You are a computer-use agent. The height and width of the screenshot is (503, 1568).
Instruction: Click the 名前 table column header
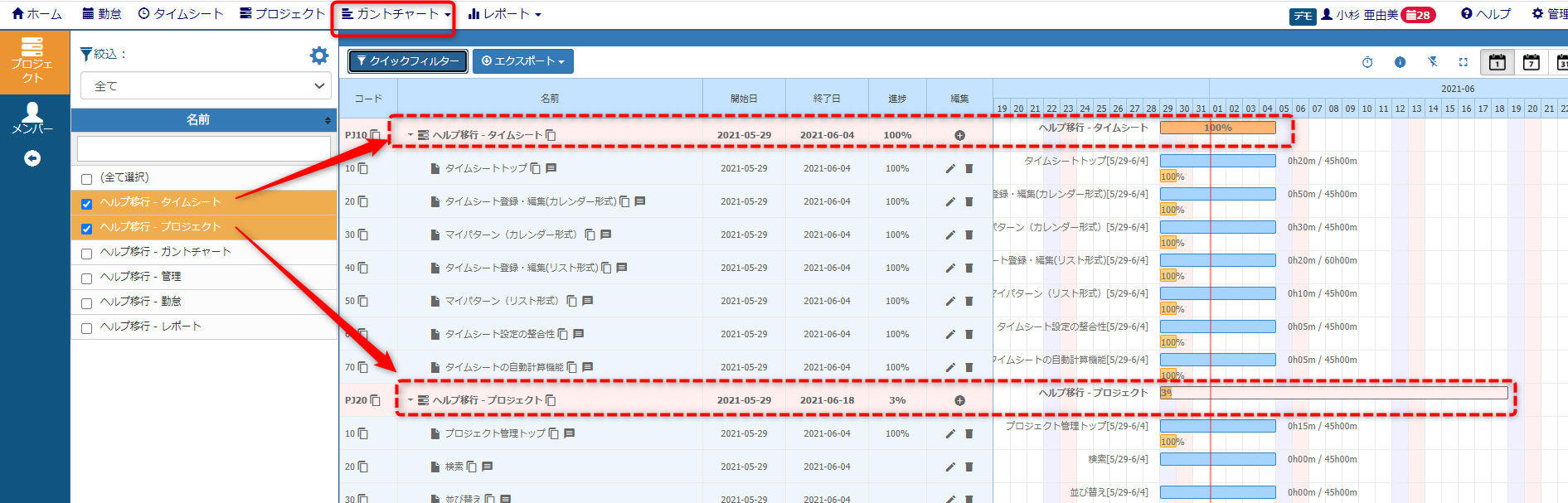pyautogui.click(x=550, y=99)
